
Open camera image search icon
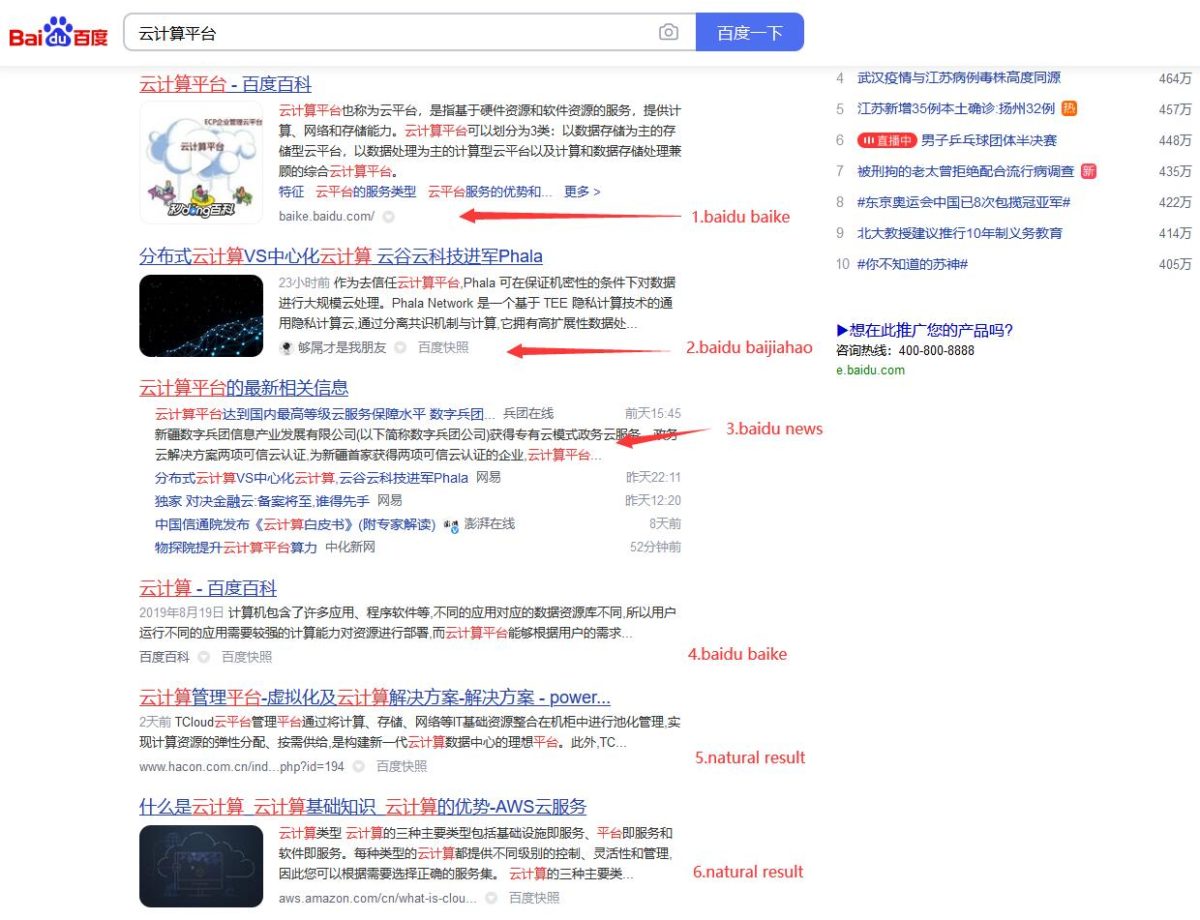[668, 33]
